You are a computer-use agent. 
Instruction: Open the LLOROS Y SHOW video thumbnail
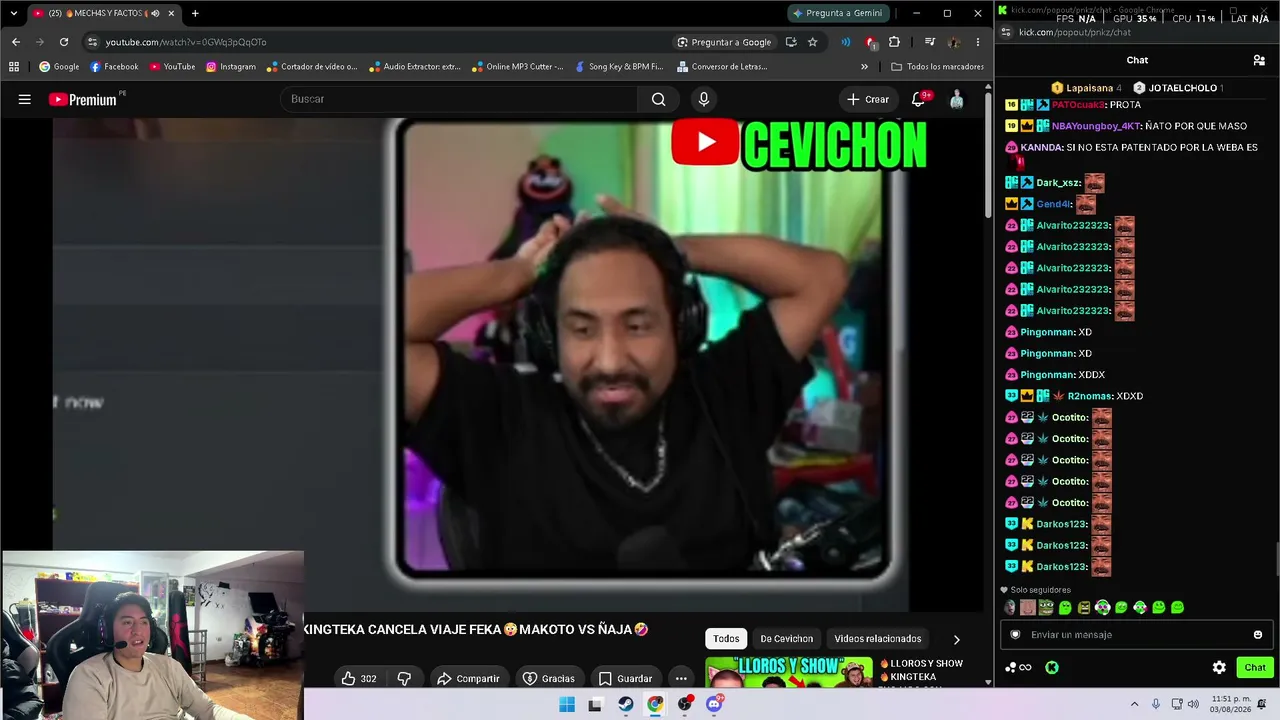click(788, 673)
